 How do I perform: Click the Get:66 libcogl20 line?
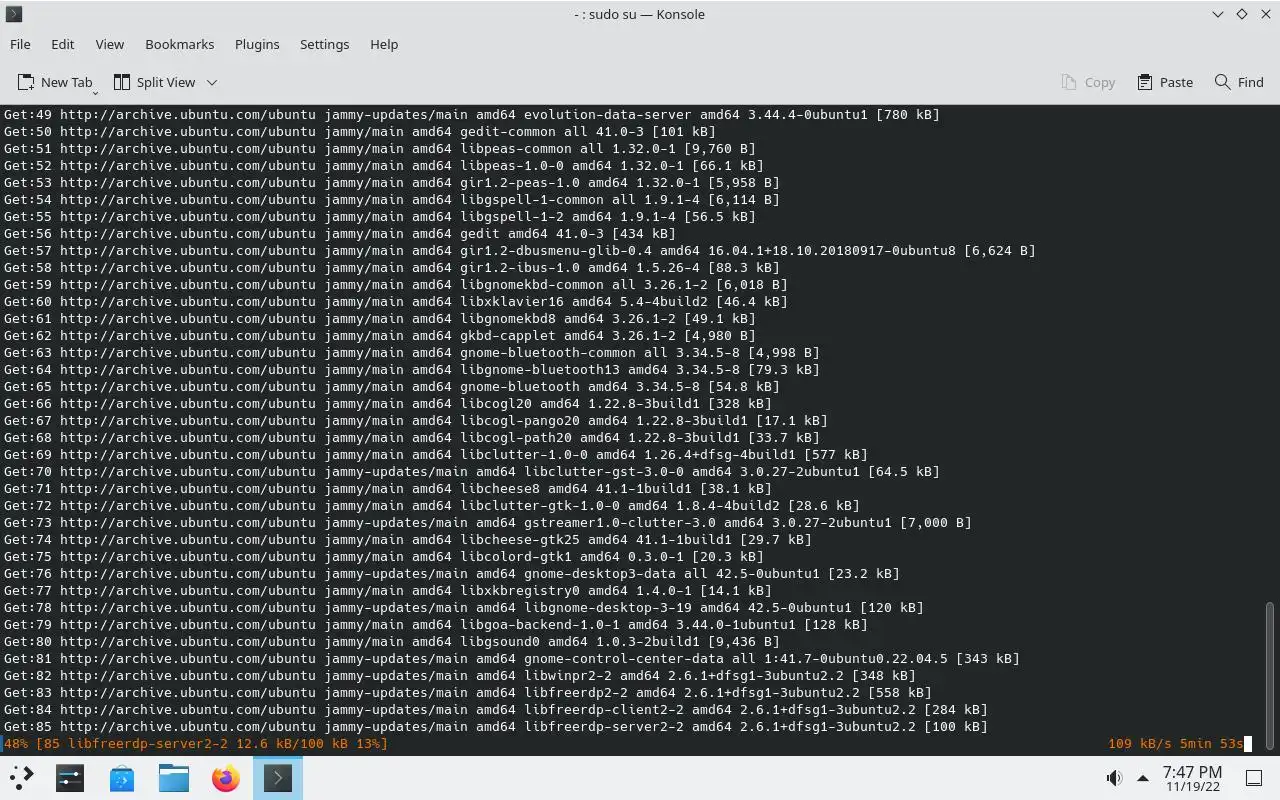tap(387, 404)
